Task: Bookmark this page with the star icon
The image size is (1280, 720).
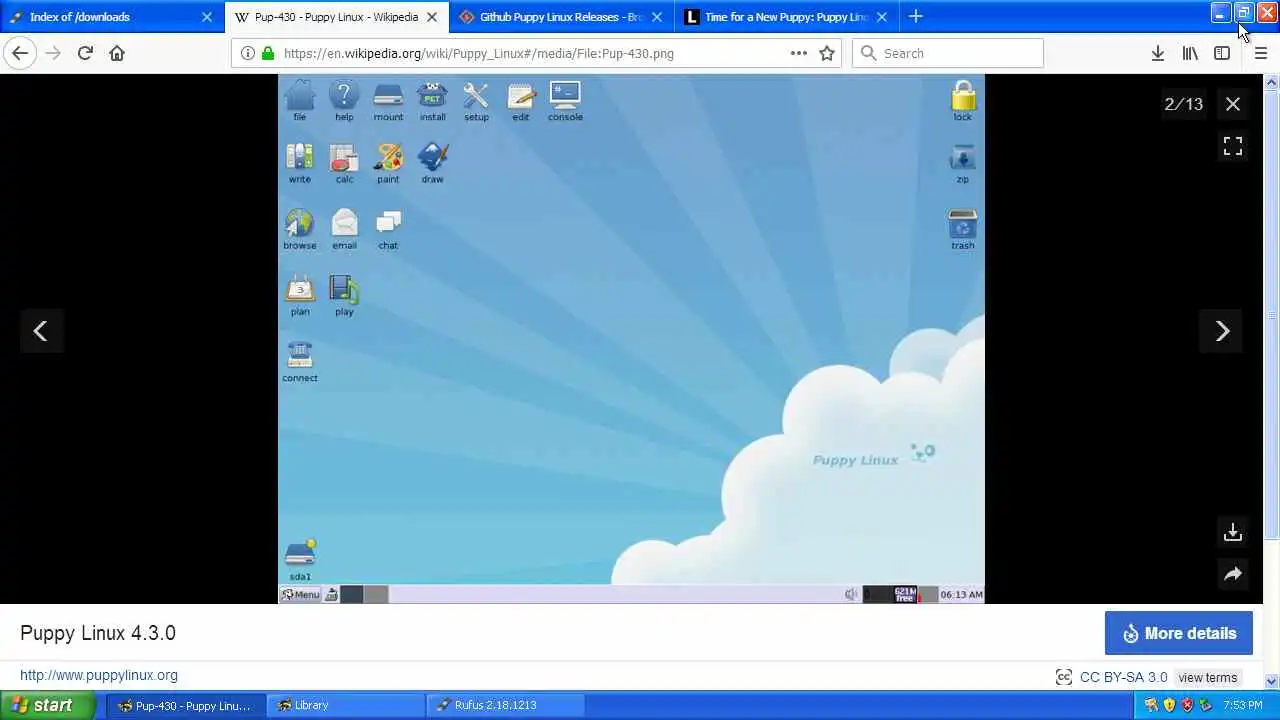Action: (827, 53)
